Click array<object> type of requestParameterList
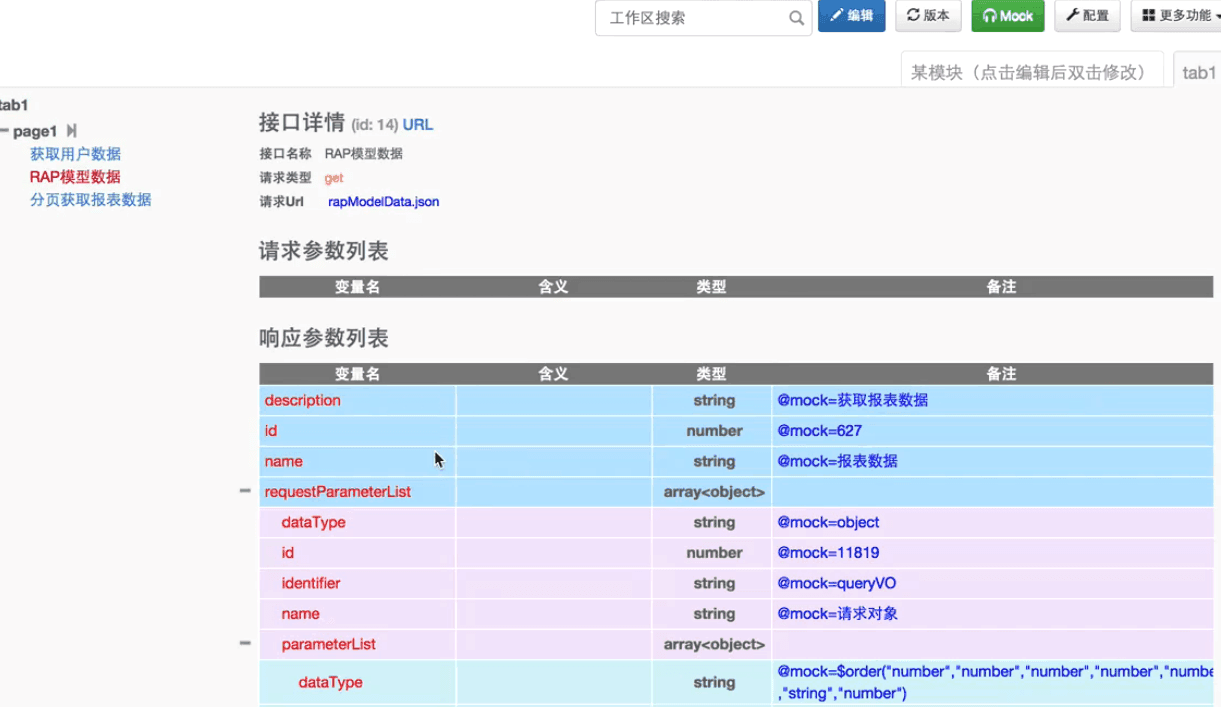This screenshot has width=1221, height=707. pos(714,492)
